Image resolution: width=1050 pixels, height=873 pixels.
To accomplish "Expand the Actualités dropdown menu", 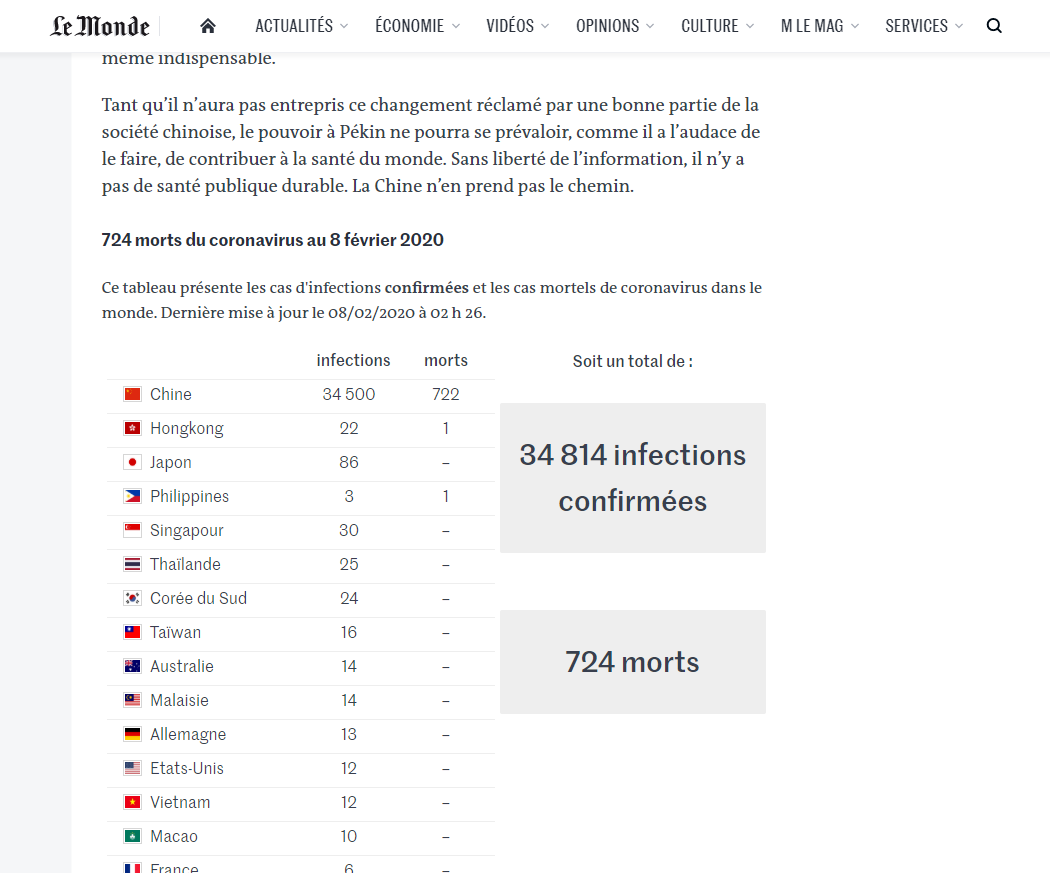I will point(301,26).
